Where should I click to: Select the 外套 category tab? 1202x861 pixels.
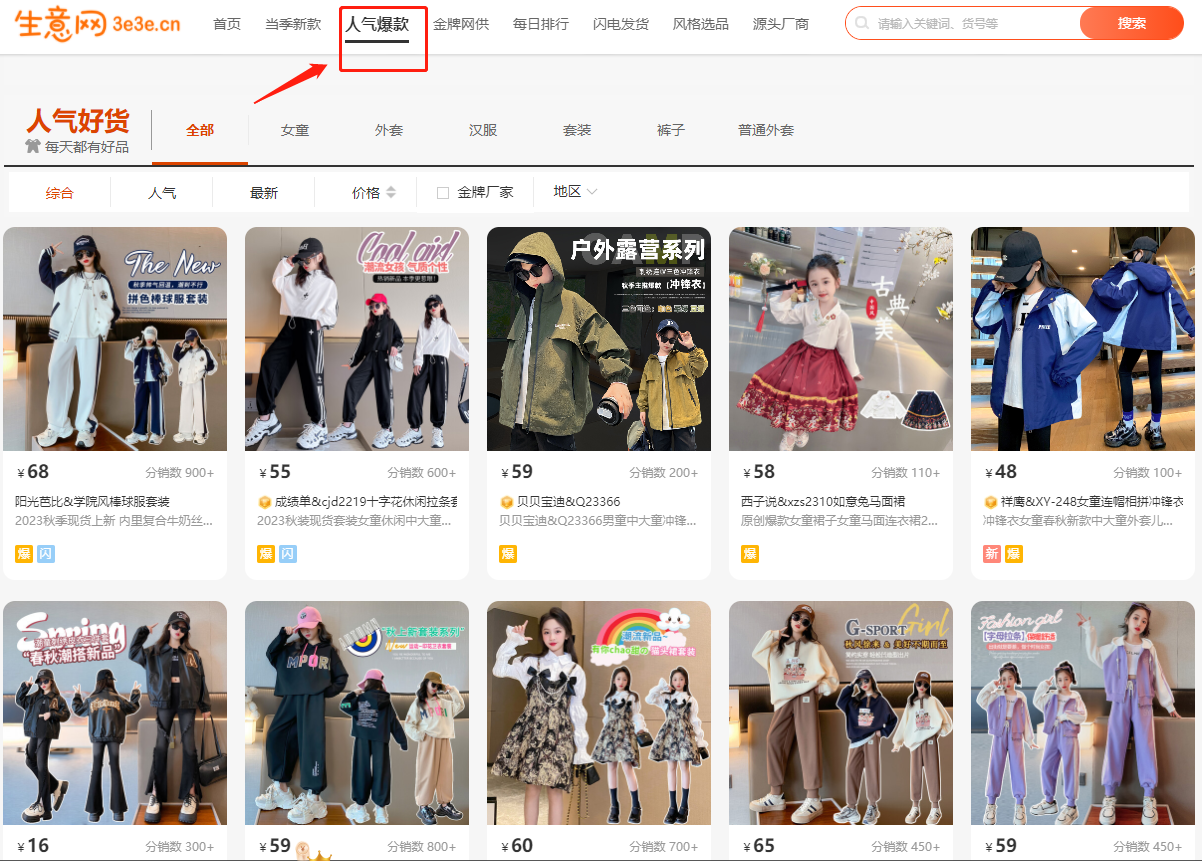[389, 131]
